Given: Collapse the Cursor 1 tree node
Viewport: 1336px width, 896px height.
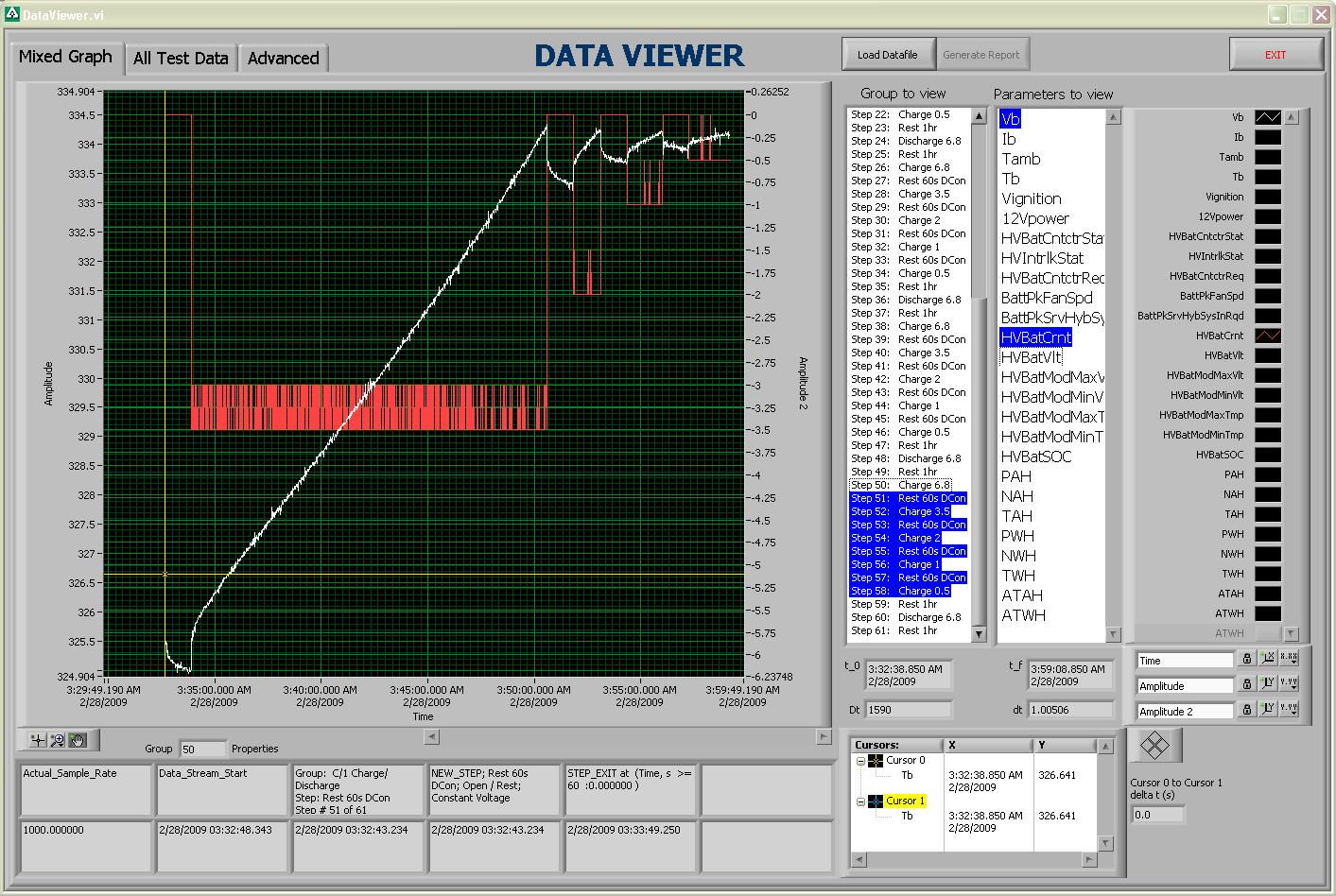Looking at the screenshot, I should tap(860, 801).
